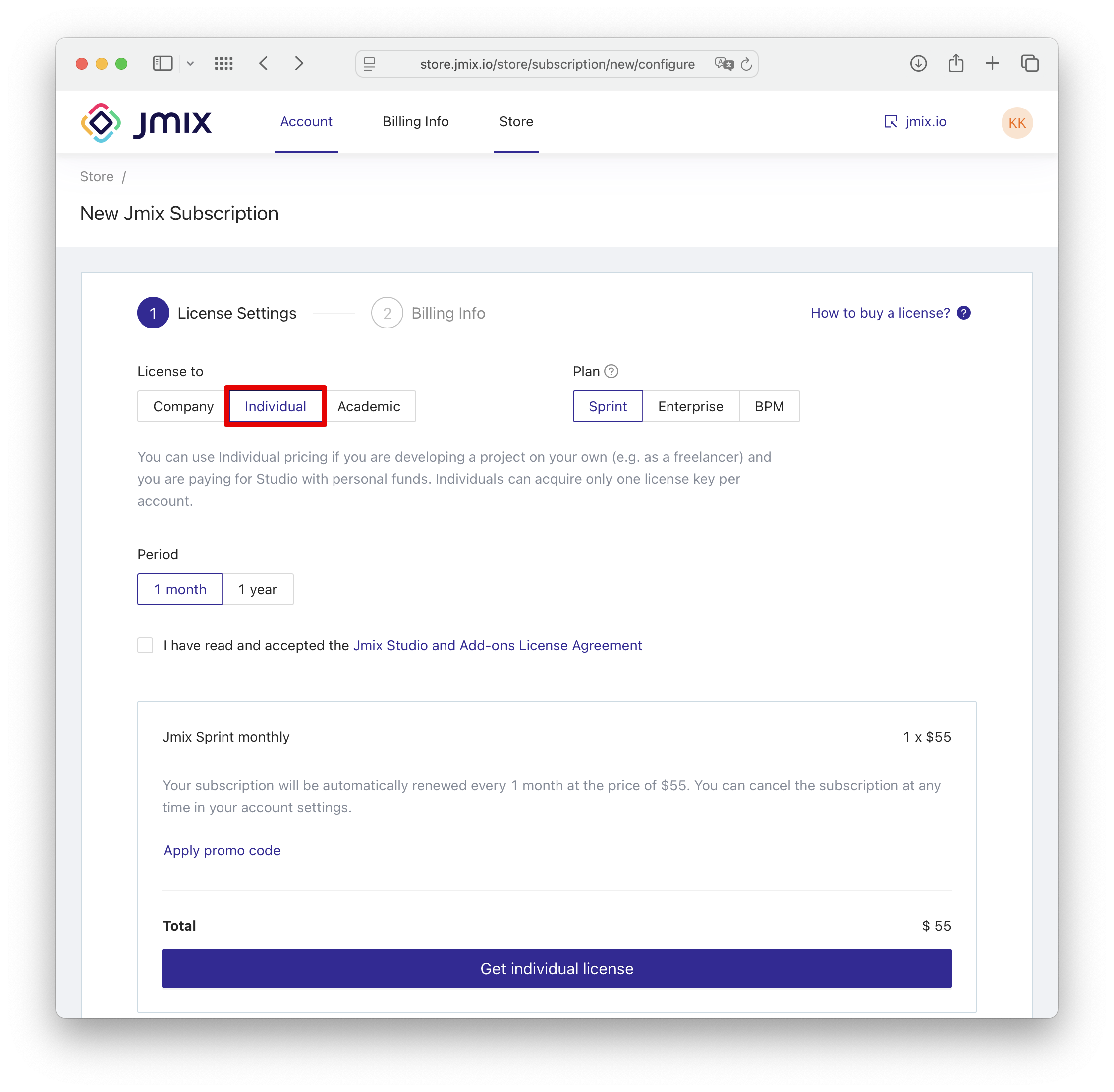This screenshot has height=1092, width=1114.
Task: Click the downloads icon in toolbar
Action: 918,64
